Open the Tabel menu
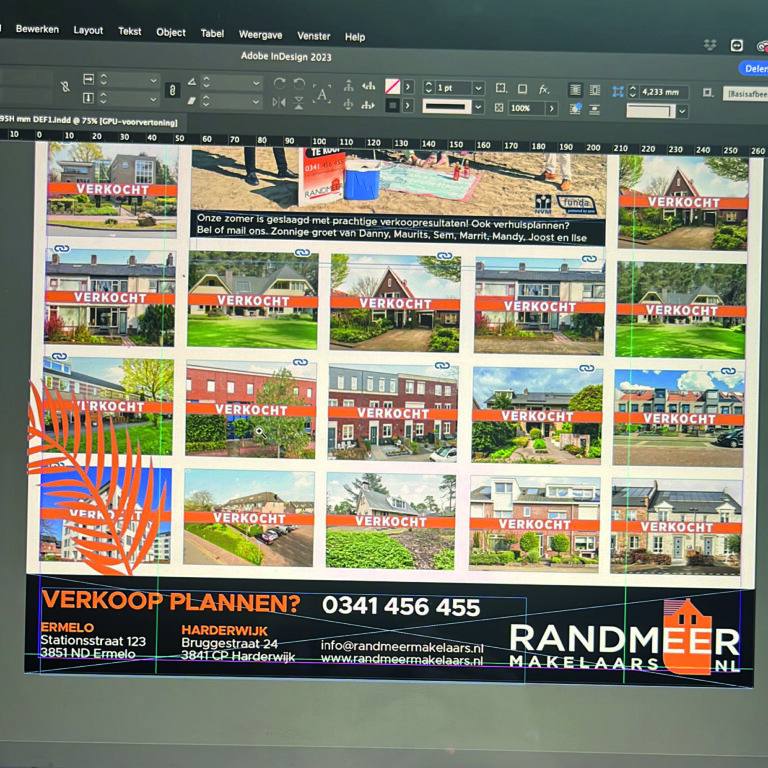The image size is (768, 768). [212, 33]
